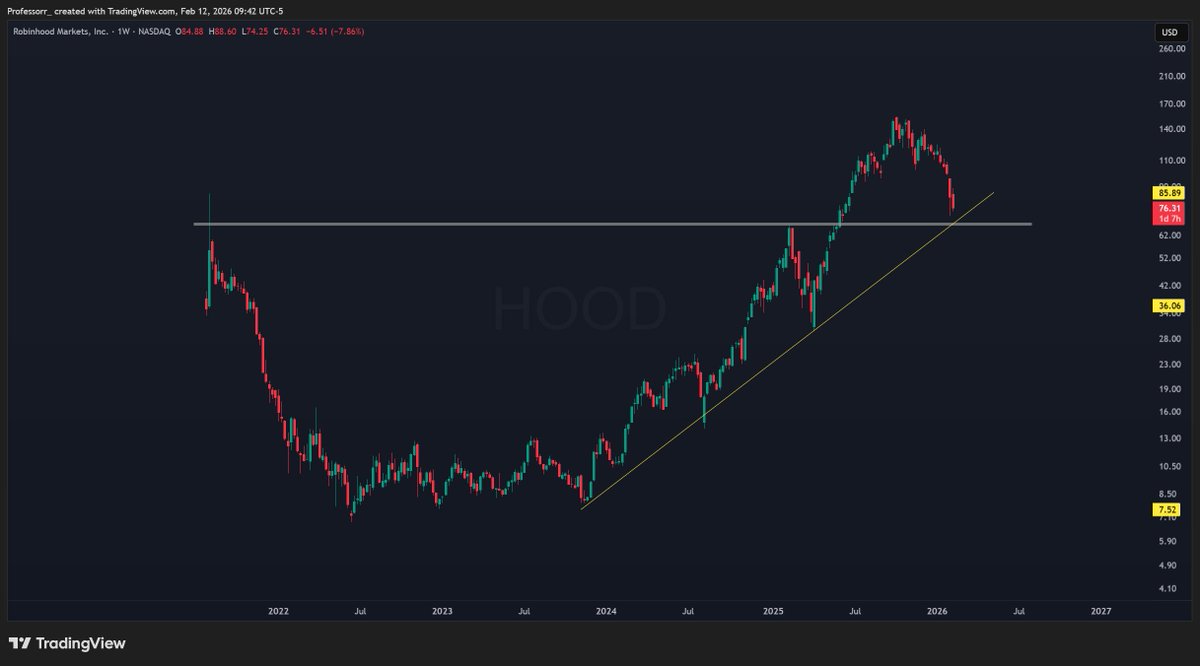Click the 210.00 price axis label

(x=1172, y=76)
